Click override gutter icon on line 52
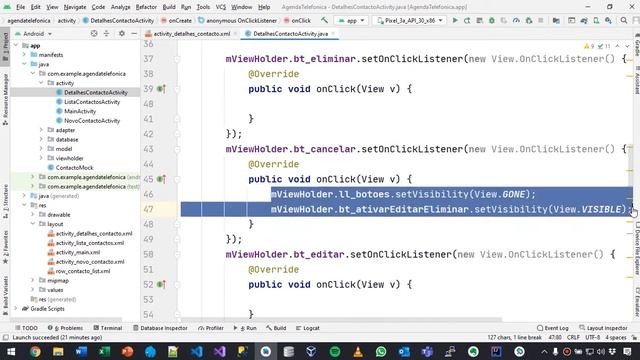 [161, 284]
